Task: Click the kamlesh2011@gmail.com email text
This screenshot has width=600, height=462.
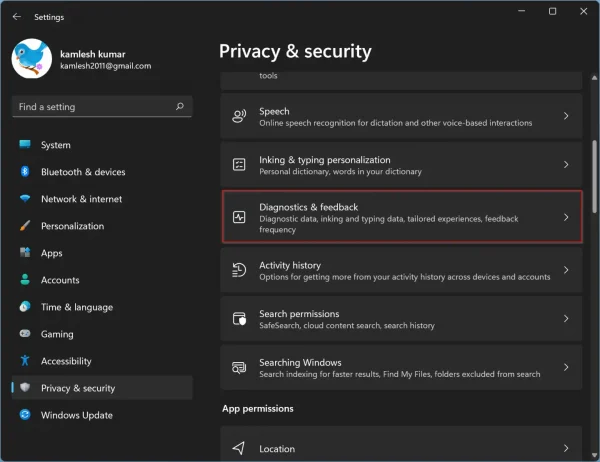Action: coord(106,66)
